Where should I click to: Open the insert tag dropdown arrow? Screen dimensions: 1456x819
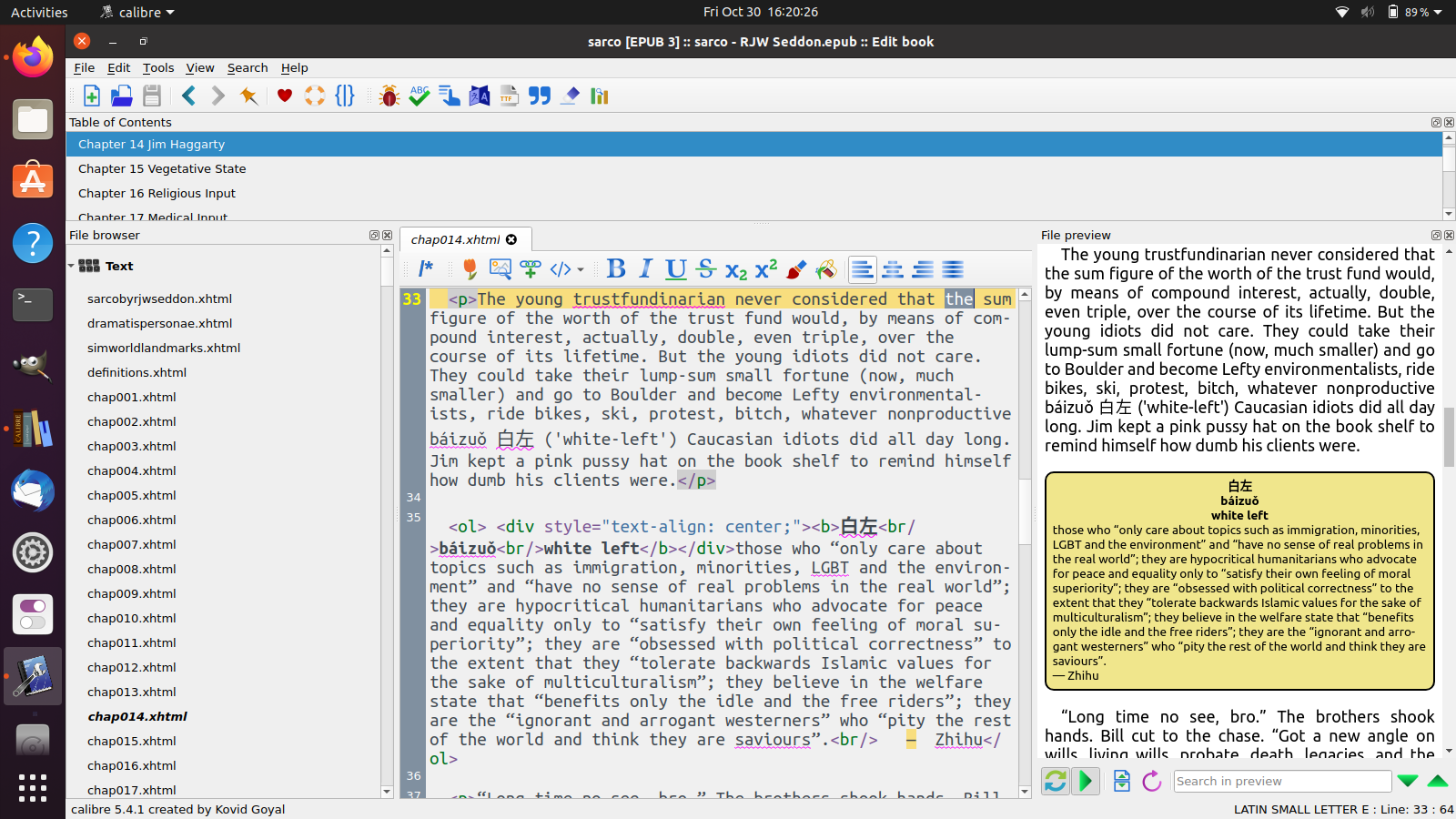(581, 269)
